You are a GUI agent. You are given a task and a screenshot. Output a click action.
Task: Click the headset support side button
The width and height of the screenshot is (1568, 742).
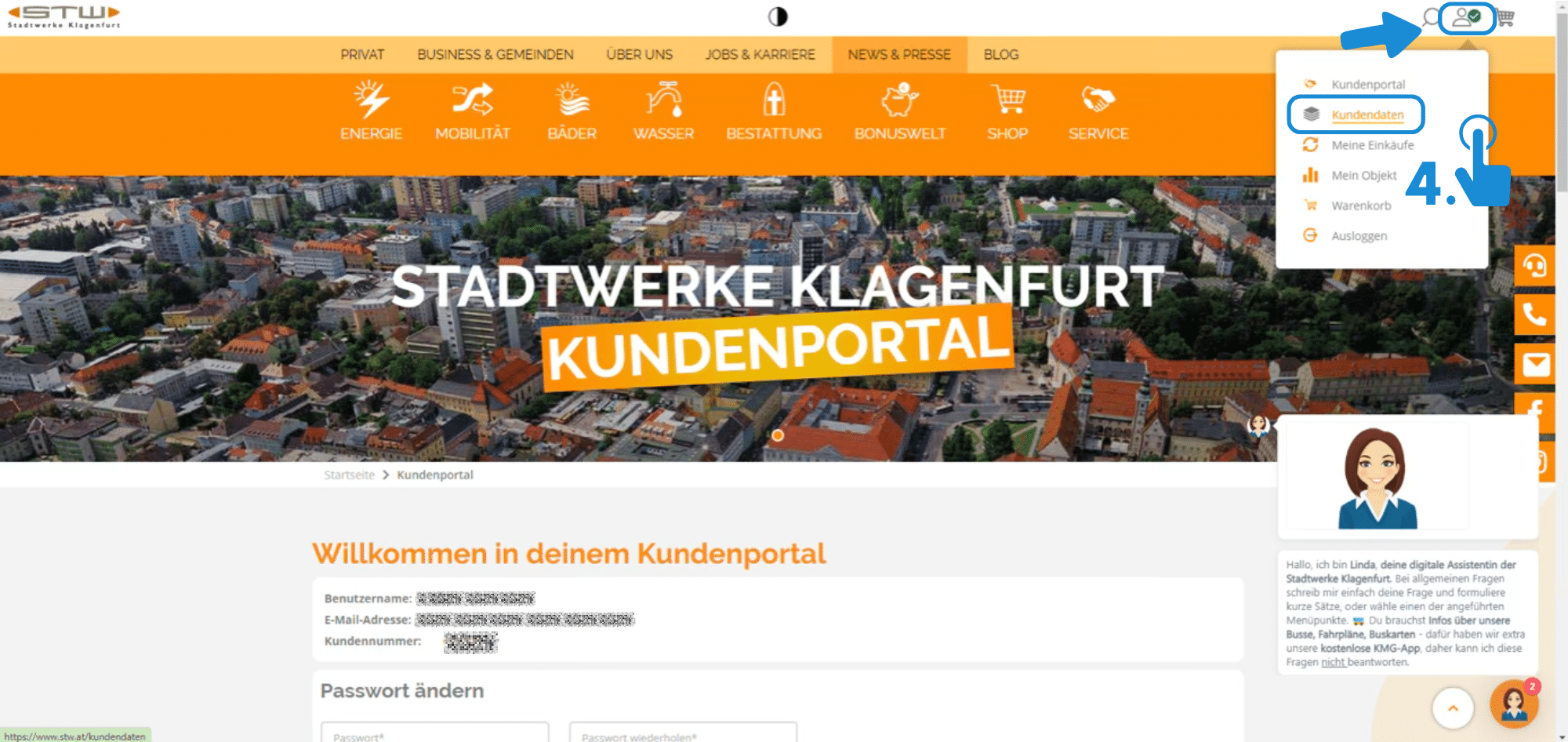tap(1534, 266)
